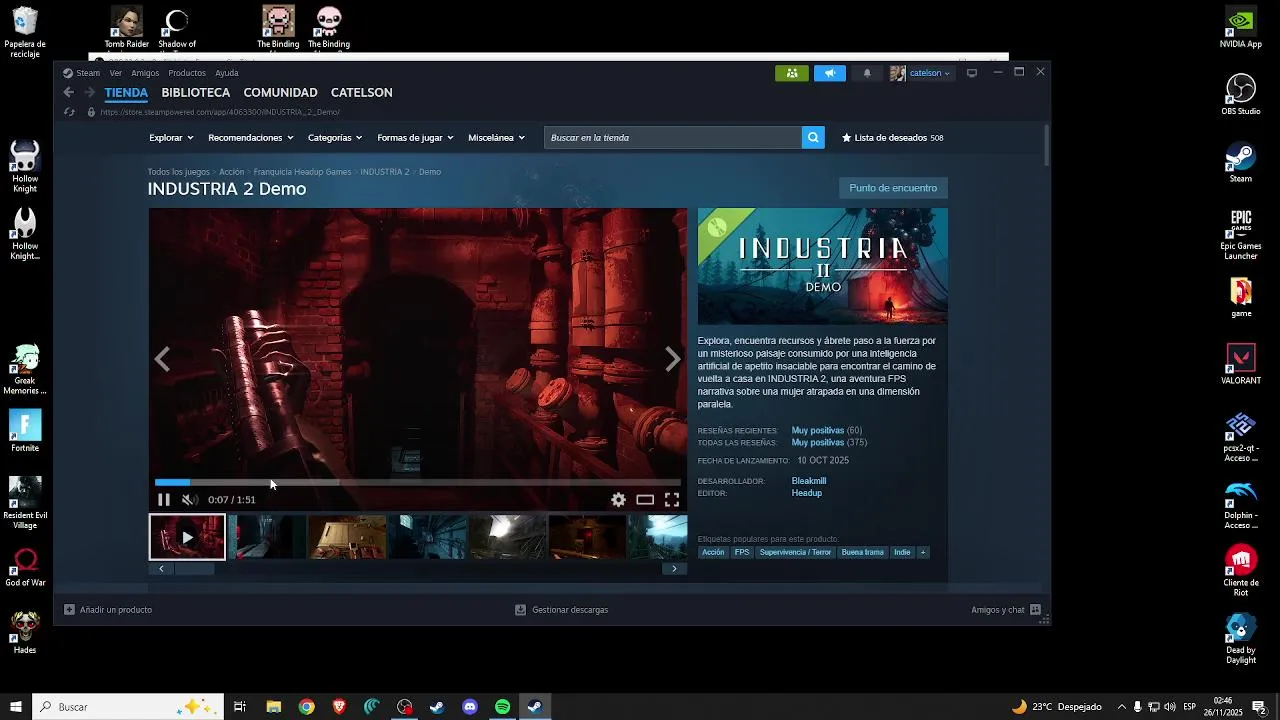This screenshot has height=720, width=1280.
Task: Open video settings gear icon
Action: (x=619, y=500)
